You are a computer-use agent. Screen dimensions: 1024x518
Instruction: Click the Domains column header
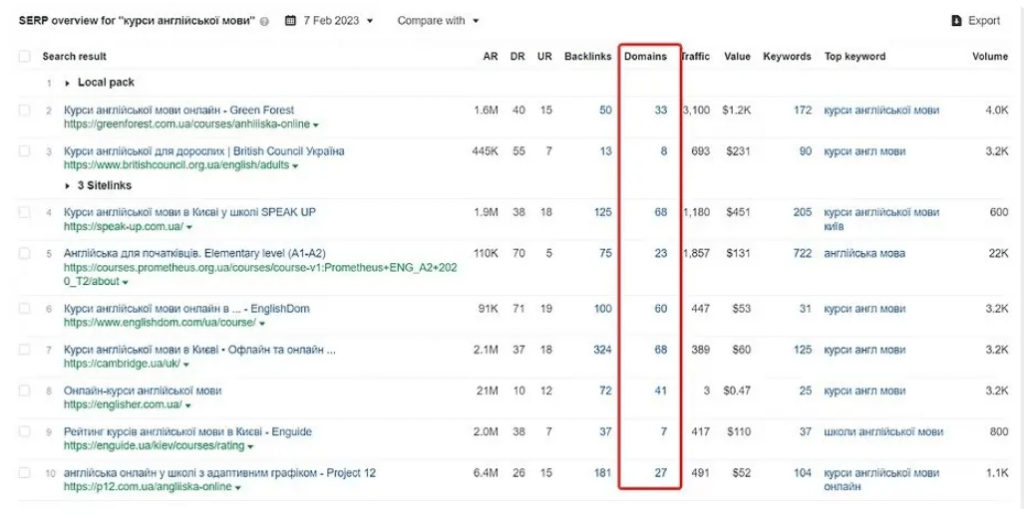(x=645, y=56)
